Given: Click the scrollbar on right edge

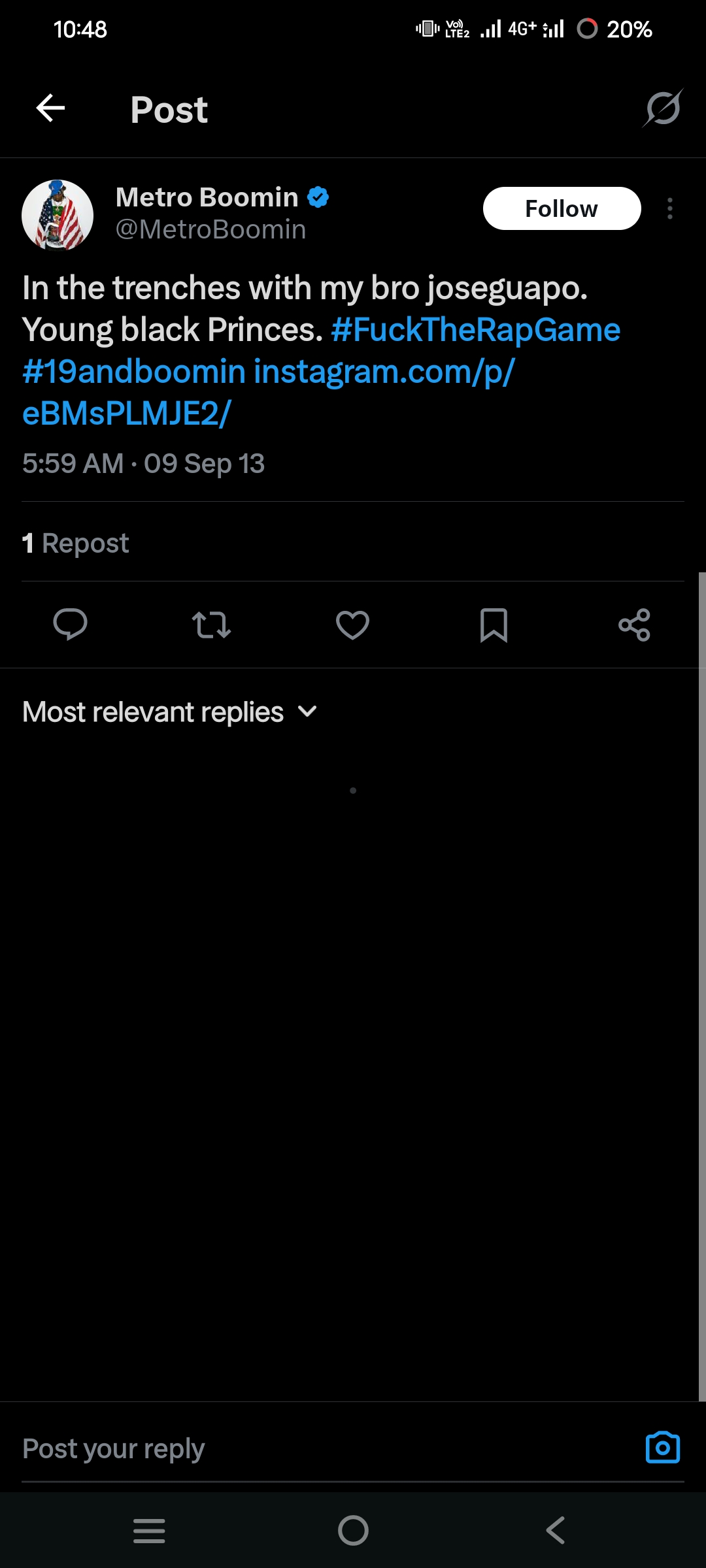Looking at the screenshot, I should (x=702, y=980).
